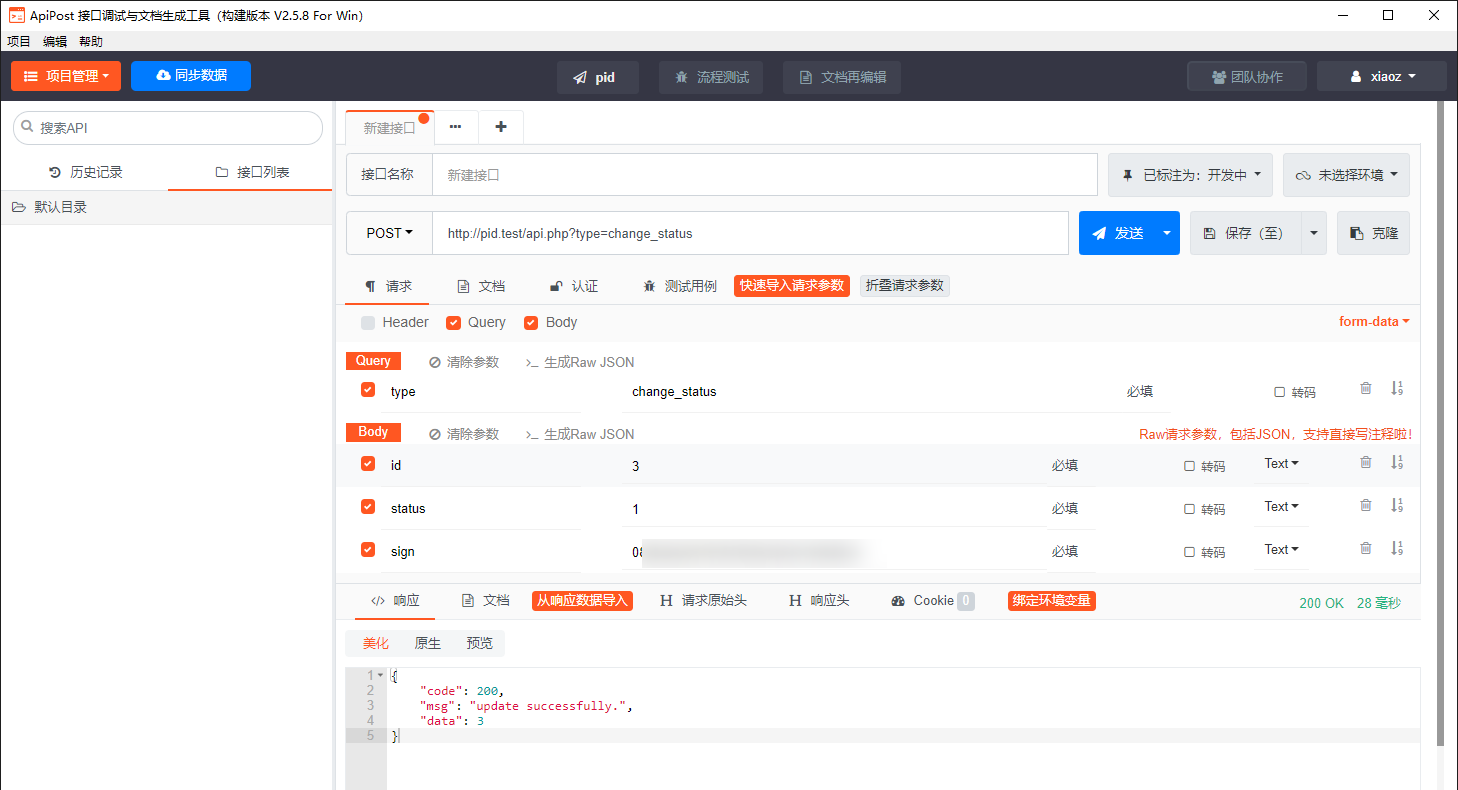Click the pid send icon in top bar
Image resolution: width=1458 pixels, height=790 pixels.
pyautogui.click(x=578, y=76)
